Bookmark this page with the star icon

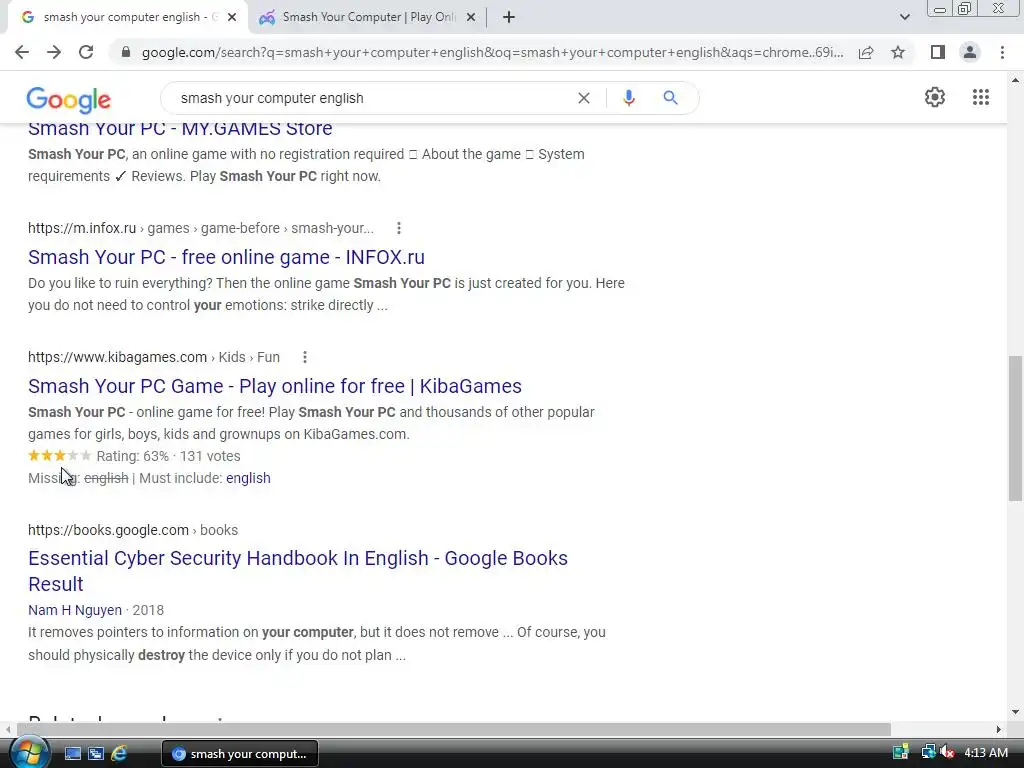[898, 52]
